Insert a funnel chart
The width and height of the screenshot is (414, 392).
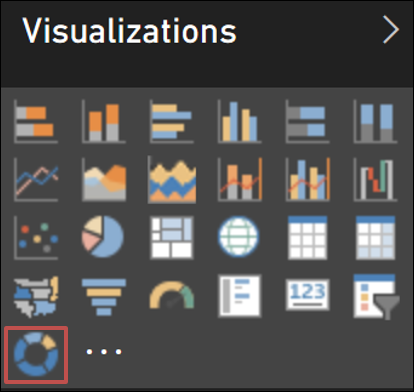coord(104,297)
